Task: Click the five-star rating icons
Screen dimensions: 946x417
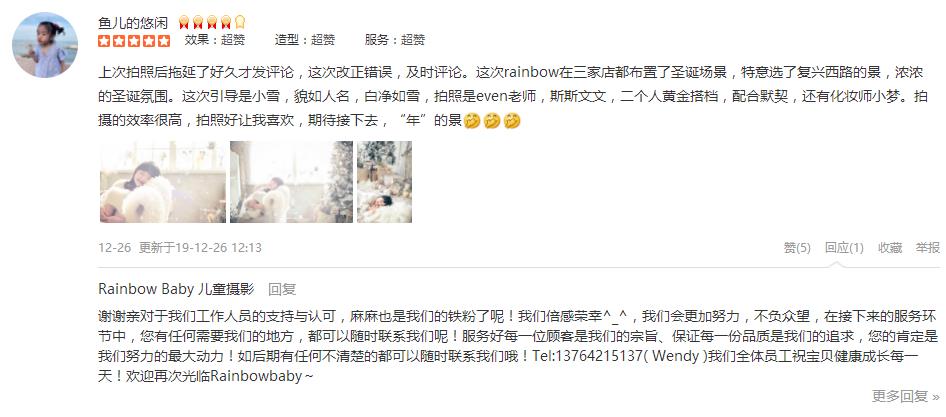Action: pos(134,40)
